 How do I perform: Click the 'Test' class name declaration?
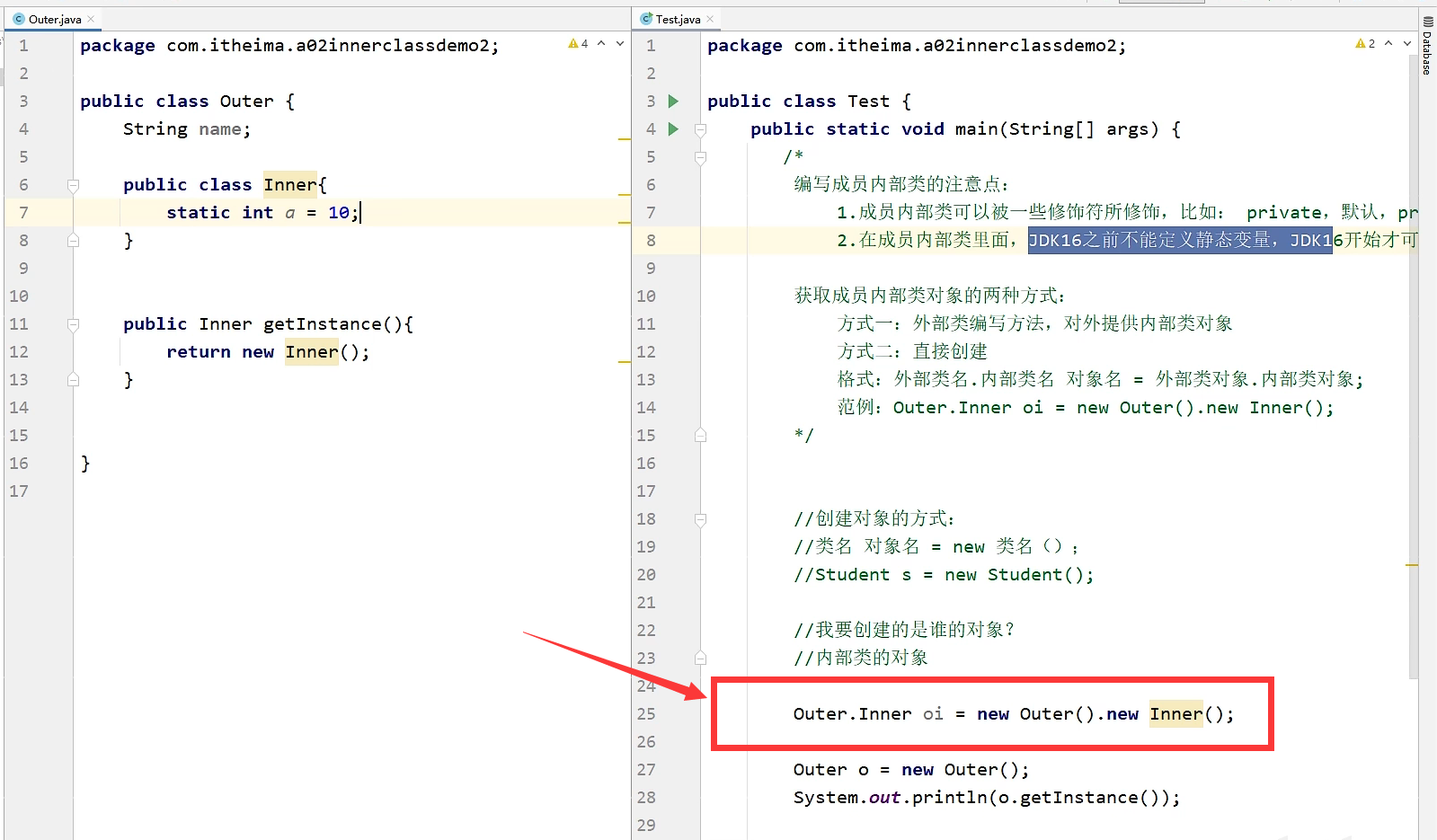[868, 102]
